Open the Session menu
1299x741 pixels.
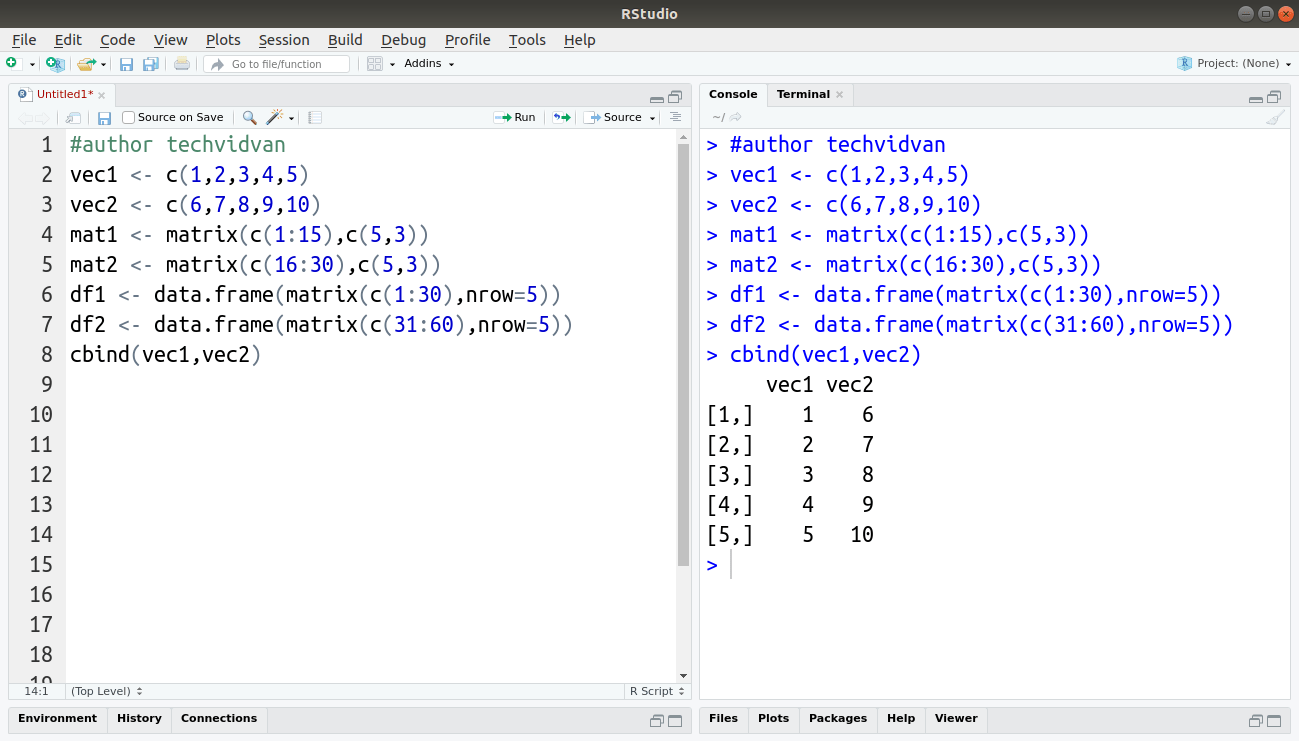(284, 40)
